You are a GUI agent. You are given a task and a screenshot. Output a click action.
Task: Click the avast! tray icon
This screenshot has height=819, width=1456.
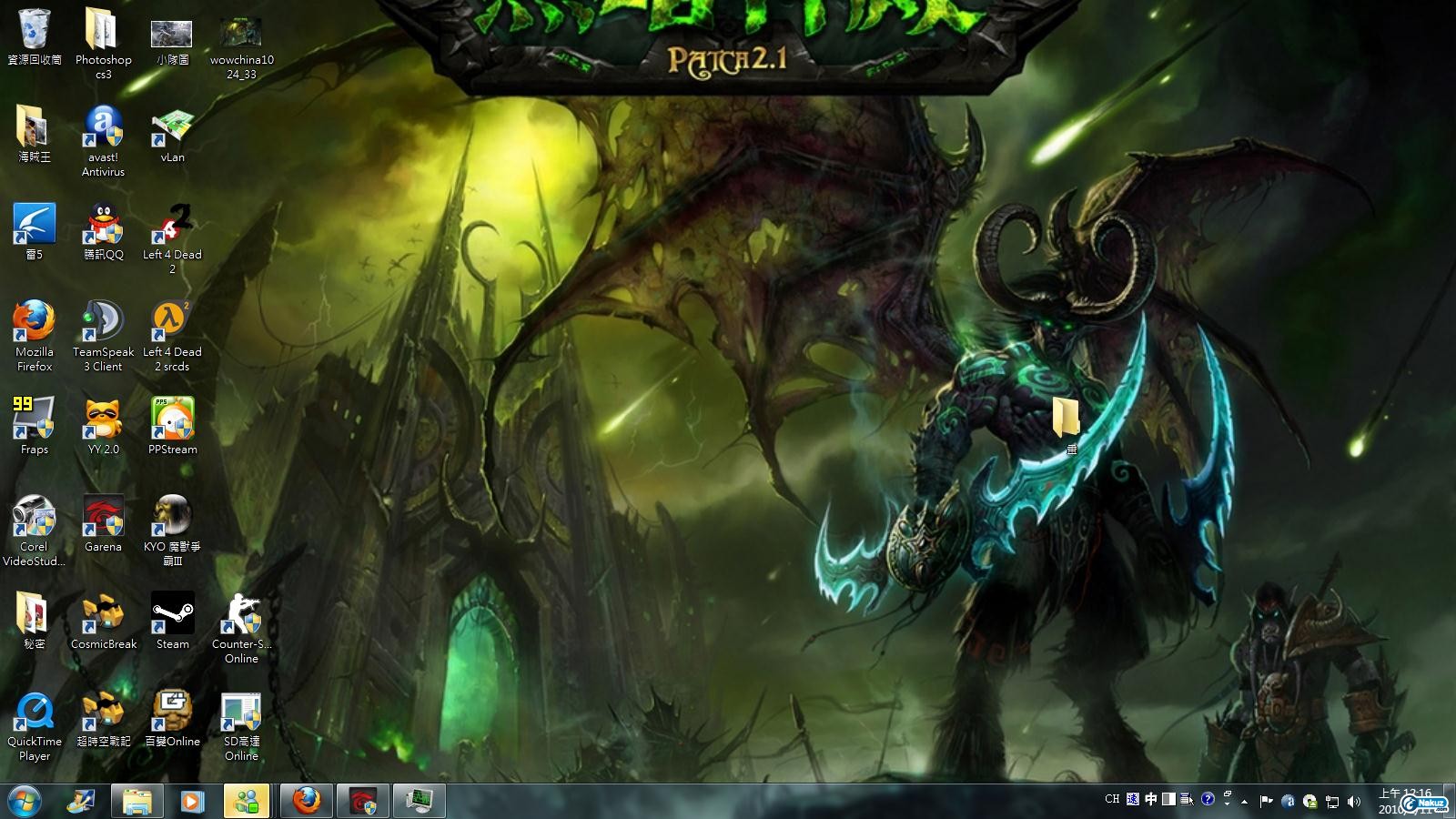1288,802
